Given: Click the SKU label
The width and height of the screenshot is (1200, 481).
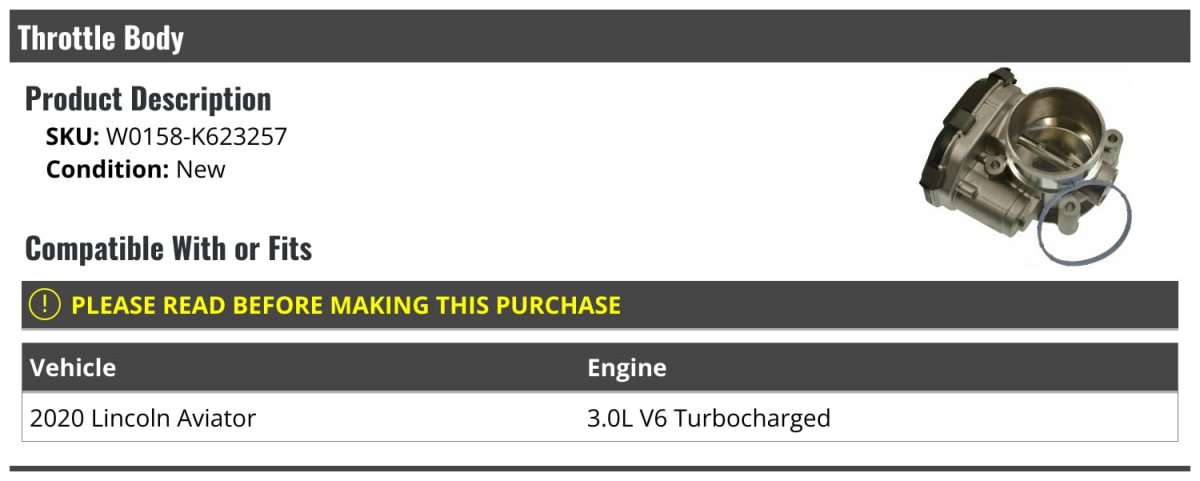Looking at the screenshot, I should tap(73, 137).
